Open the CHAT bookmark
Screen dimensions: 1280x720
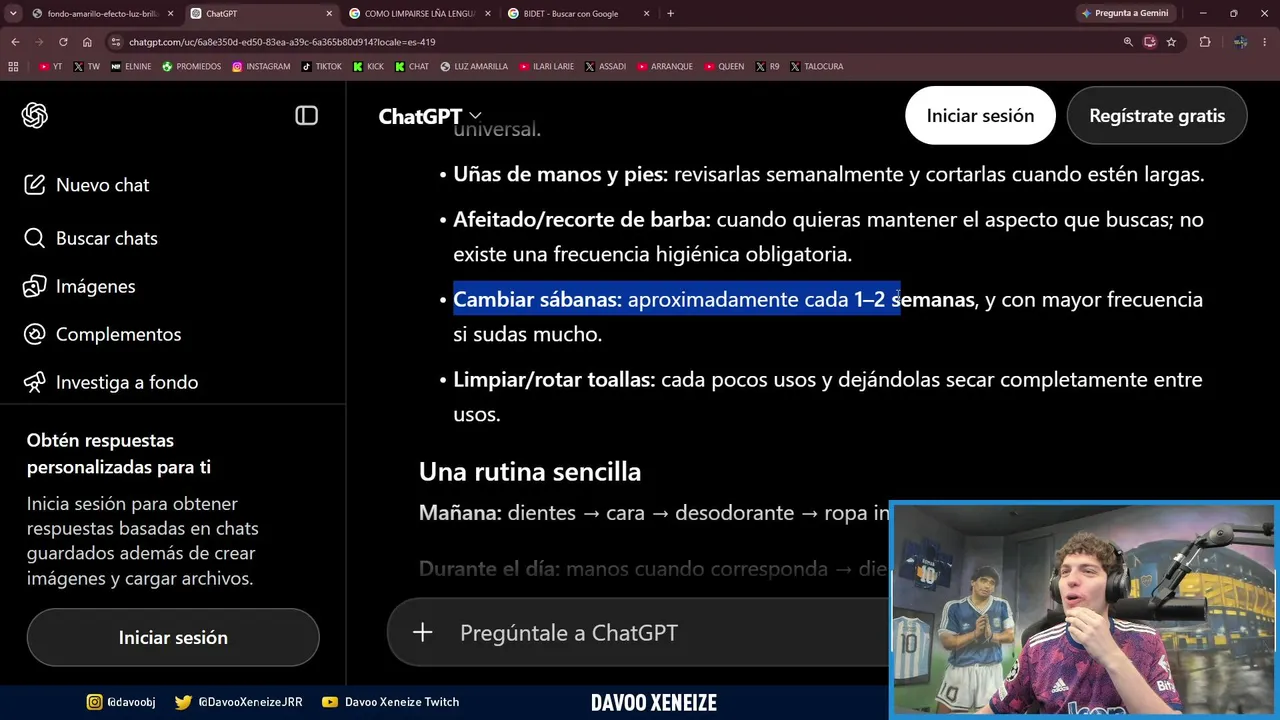pos(412,67)
